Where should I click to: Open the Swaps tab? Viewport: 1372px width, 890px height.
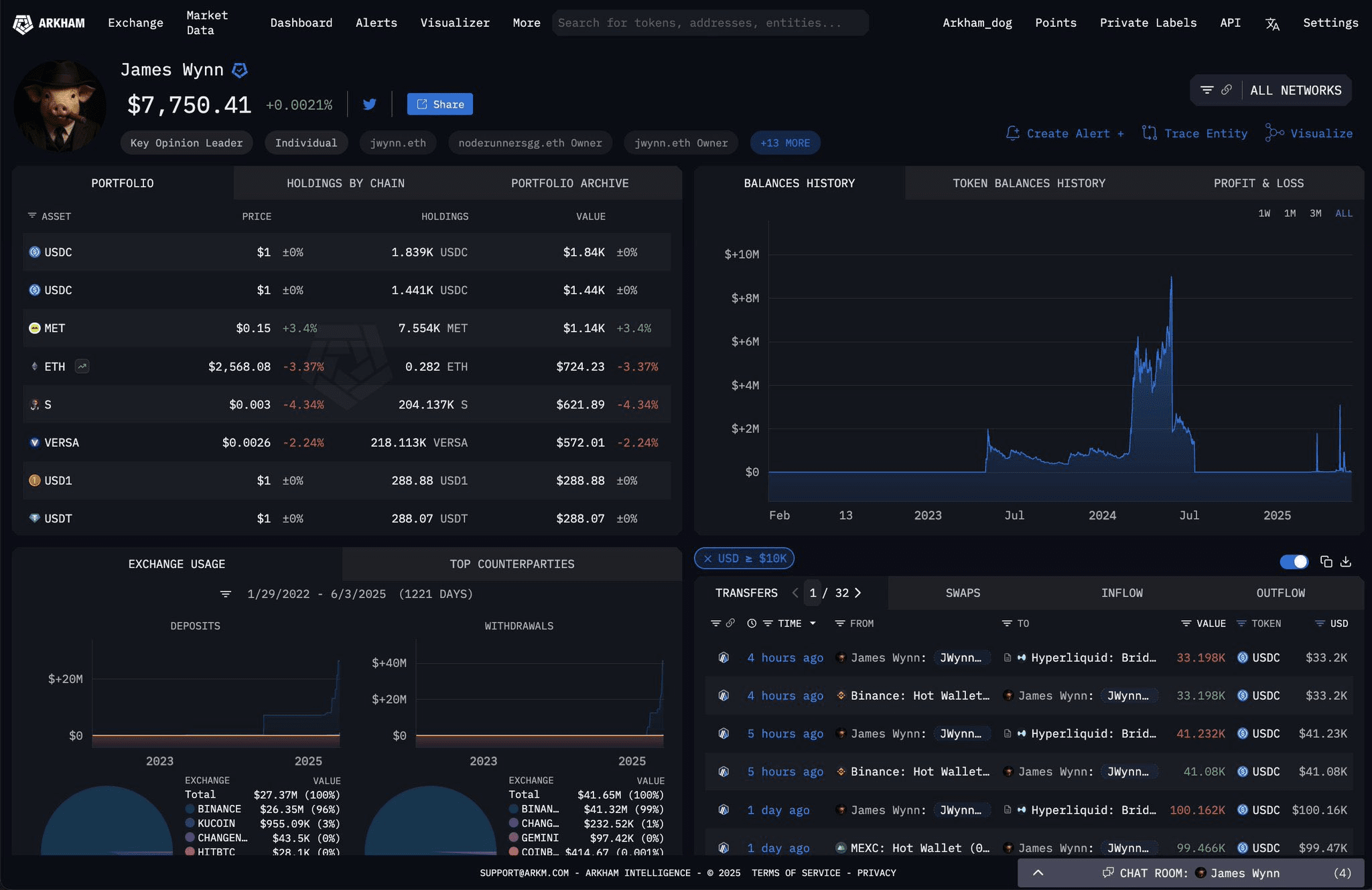point(963,593)
